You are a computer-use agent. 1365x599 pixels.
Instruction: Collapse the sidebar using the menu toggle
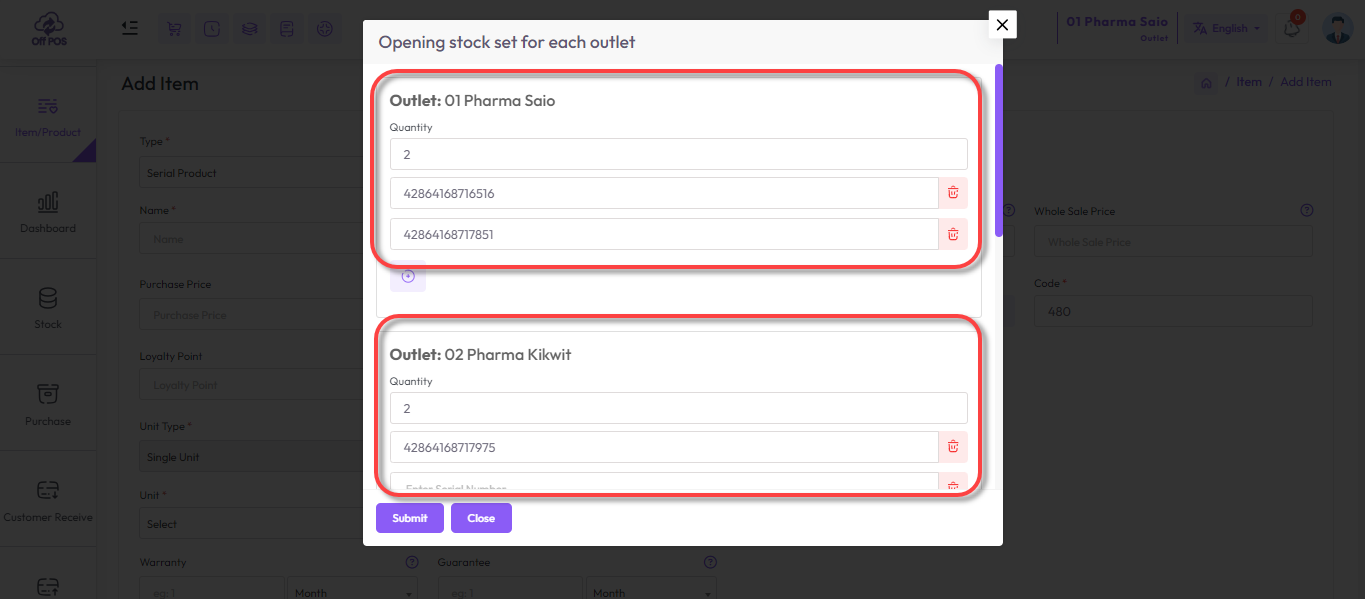(x=129, y=28)
